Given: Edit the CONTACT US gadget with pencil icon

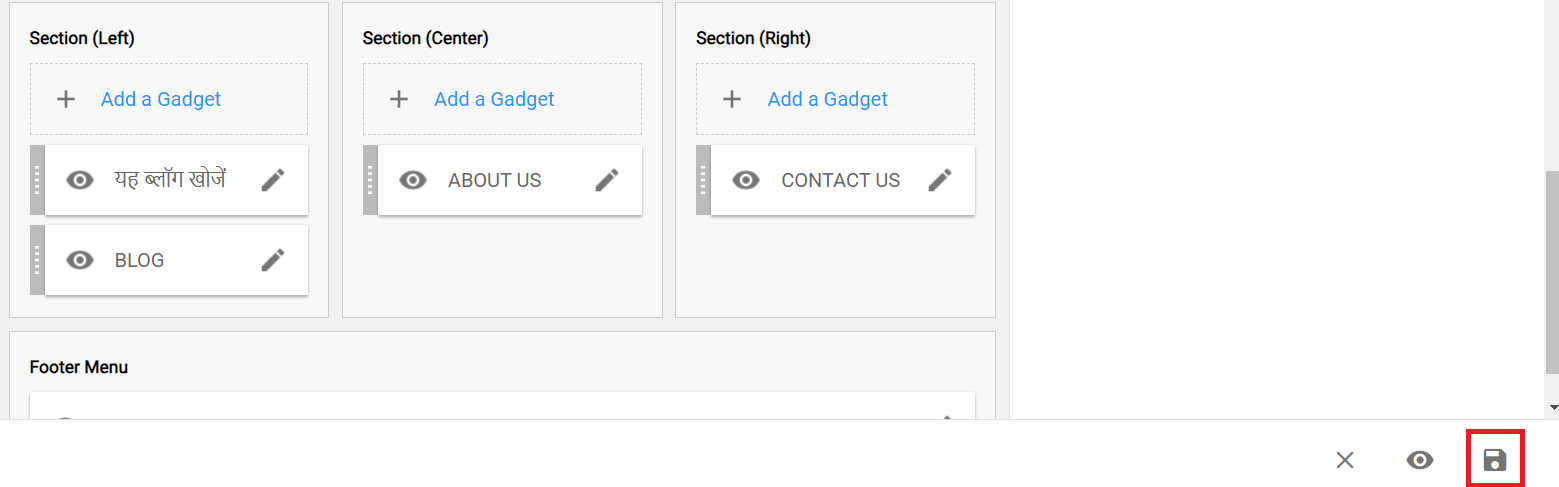Looking at the screenshot, I should [x=940, y=180].
